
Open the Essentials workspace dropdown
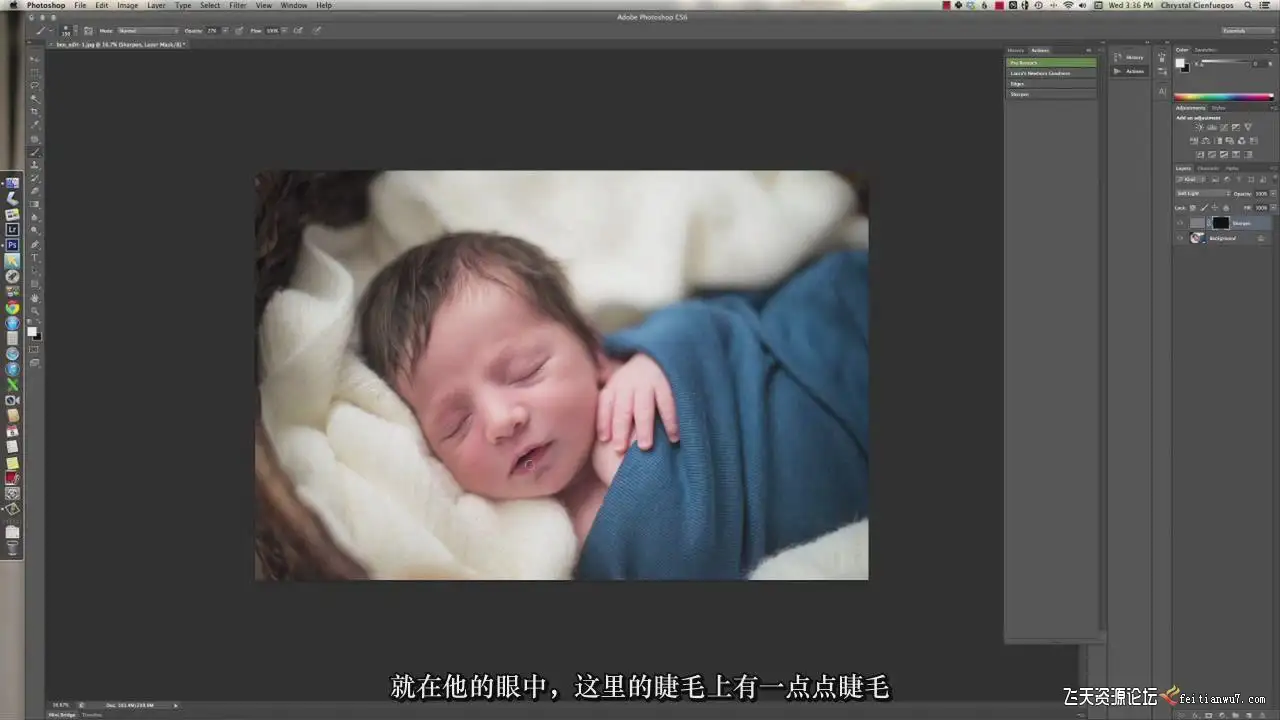[1248, 30]
